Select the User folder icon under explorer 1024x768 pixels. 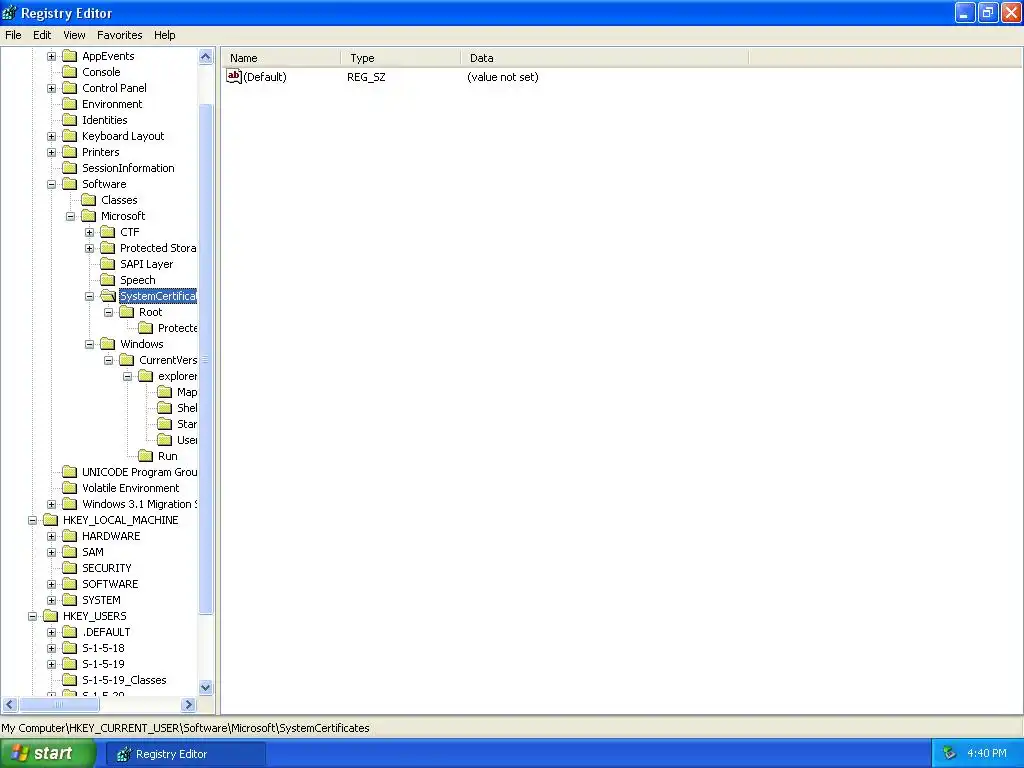pos(165,440)
